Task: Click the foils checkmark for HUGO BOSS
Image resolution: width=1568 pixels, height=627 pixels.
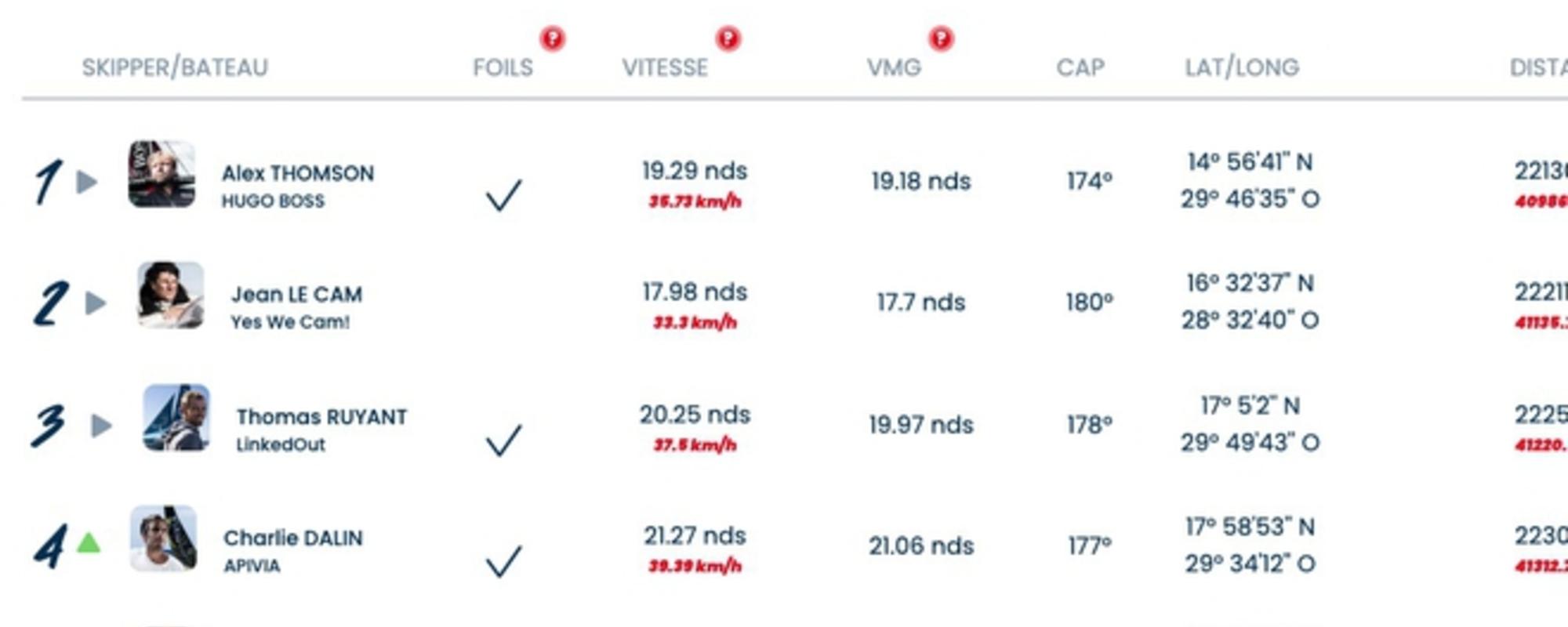Action: click(x=503, y=195)
